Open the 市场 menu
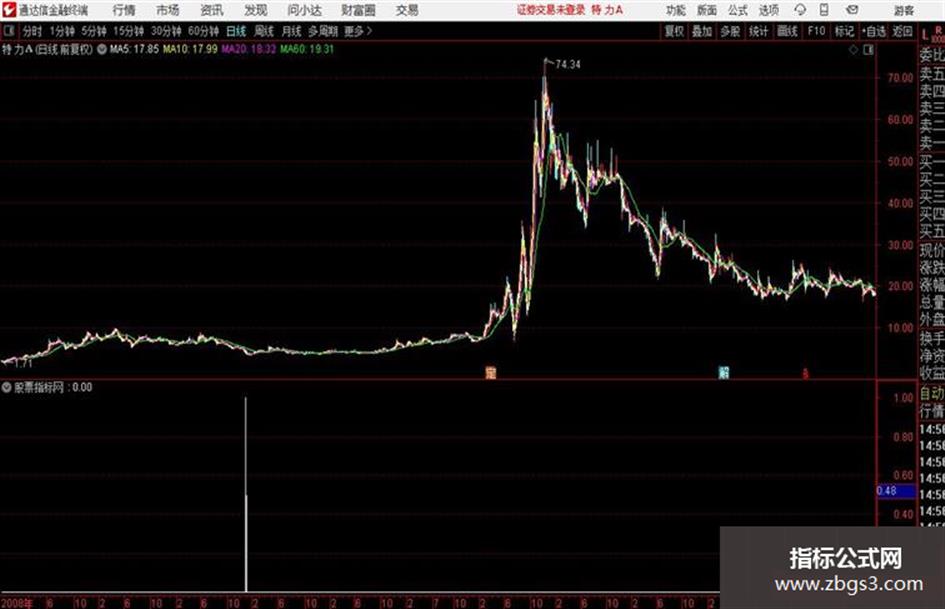 pos(167,10)
